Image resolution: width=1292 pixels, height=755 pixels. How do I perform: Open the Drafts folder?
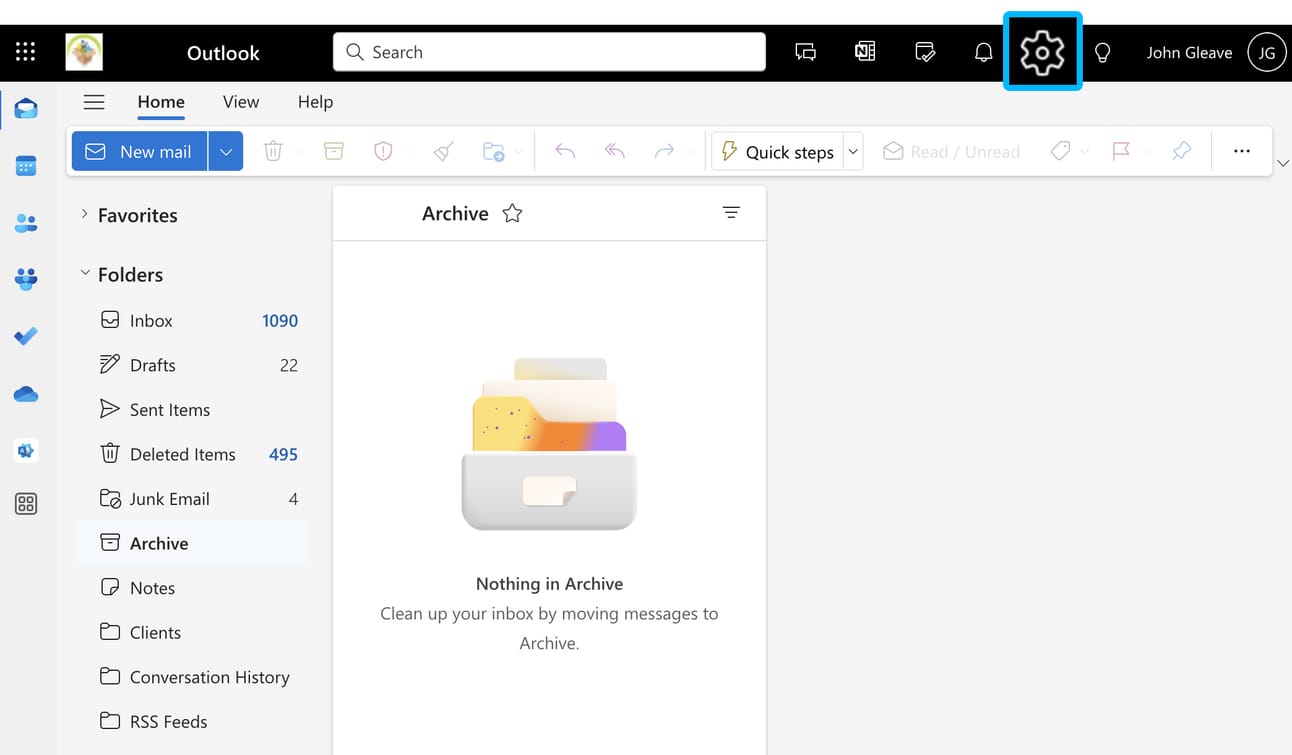point(191,365)
